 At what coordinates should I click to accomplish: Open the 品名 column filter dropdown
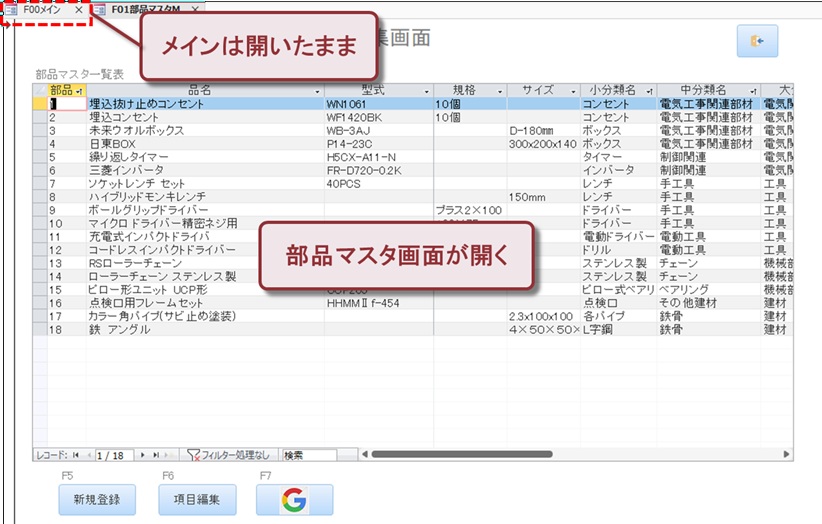316,90
